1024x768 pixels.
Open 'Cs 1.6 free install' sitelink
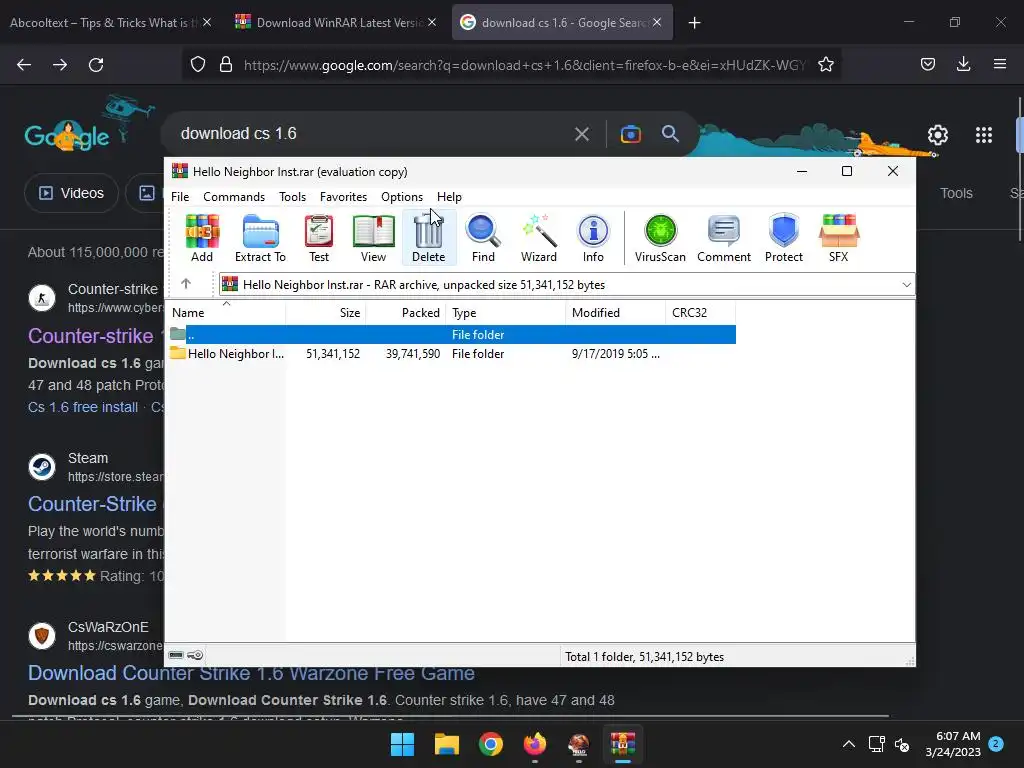83,407
